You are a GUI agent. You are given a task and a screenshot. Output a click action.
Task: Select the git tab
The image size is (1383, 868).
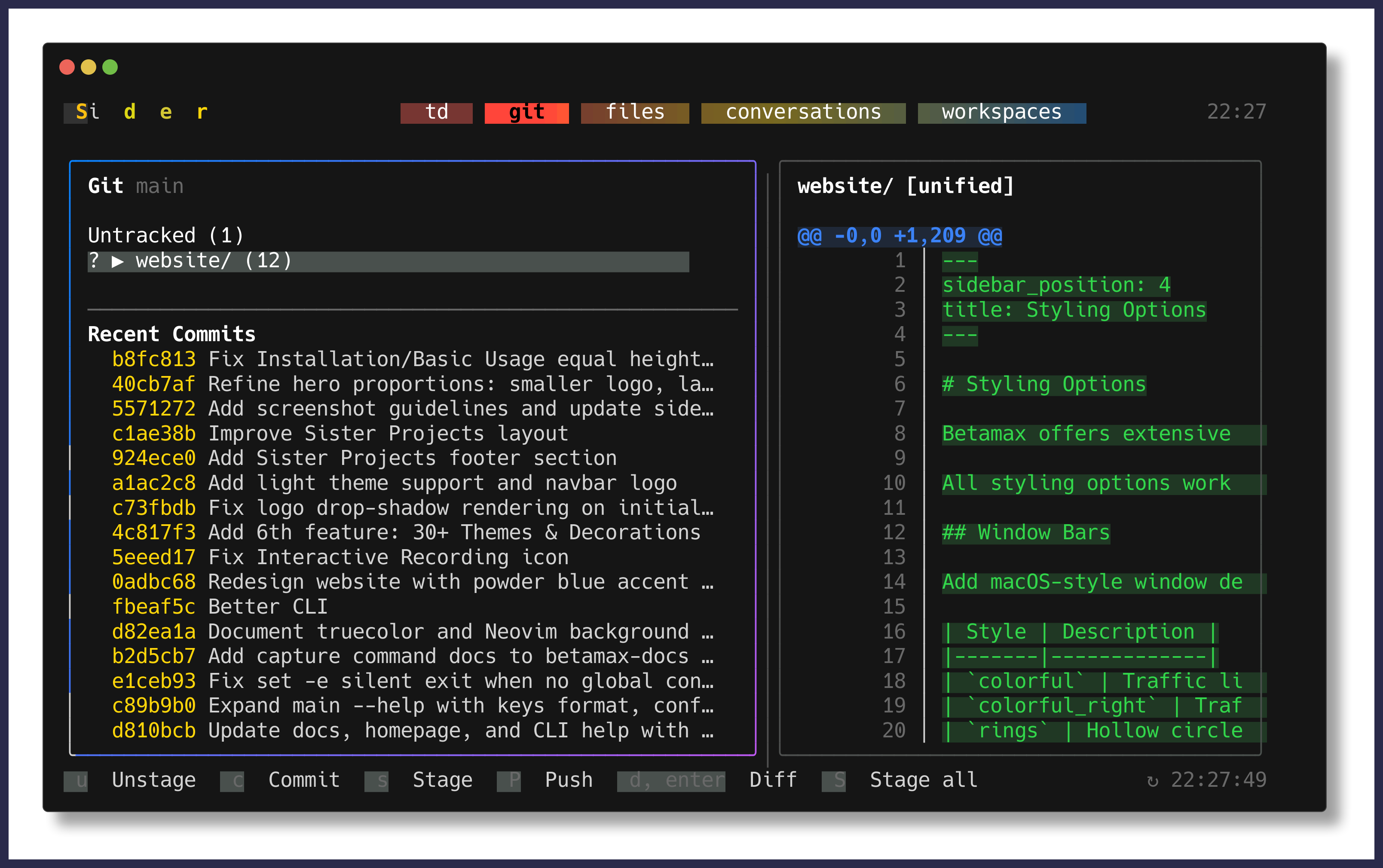526,112
